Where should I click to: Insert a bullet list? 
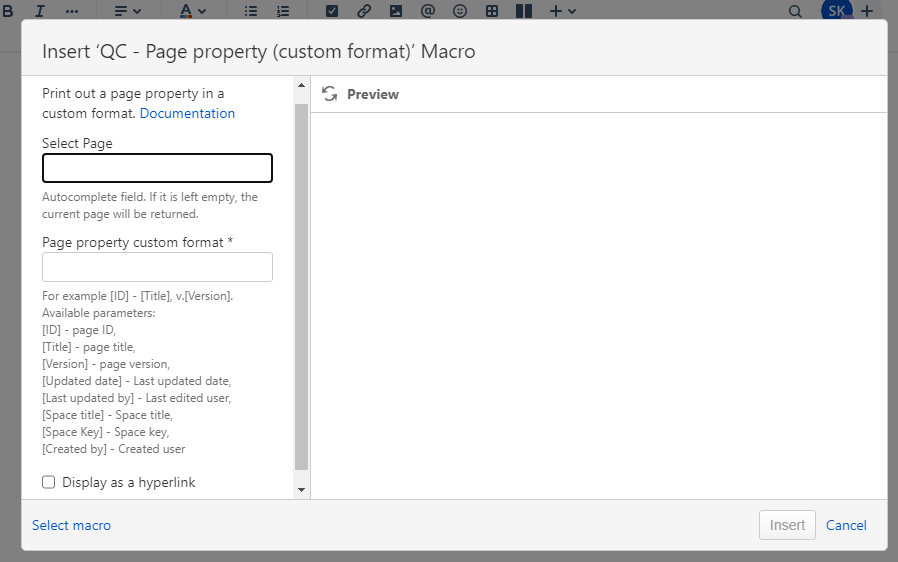[251, 11]
